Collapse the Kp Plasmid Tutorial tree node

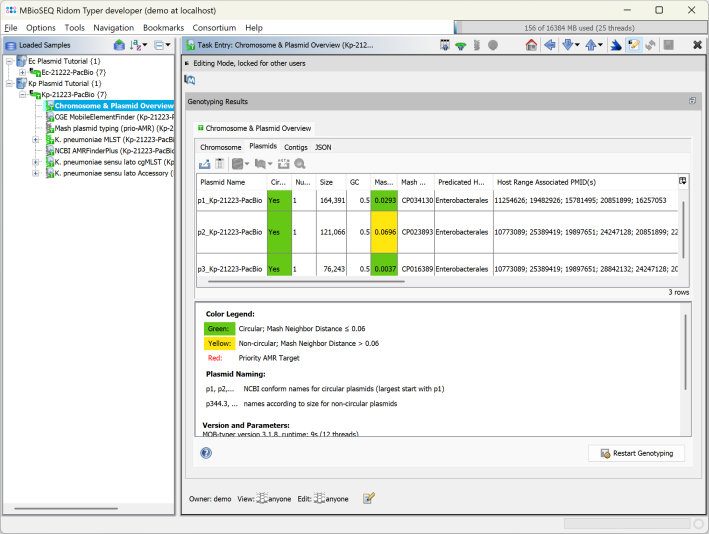pos(8,83)
